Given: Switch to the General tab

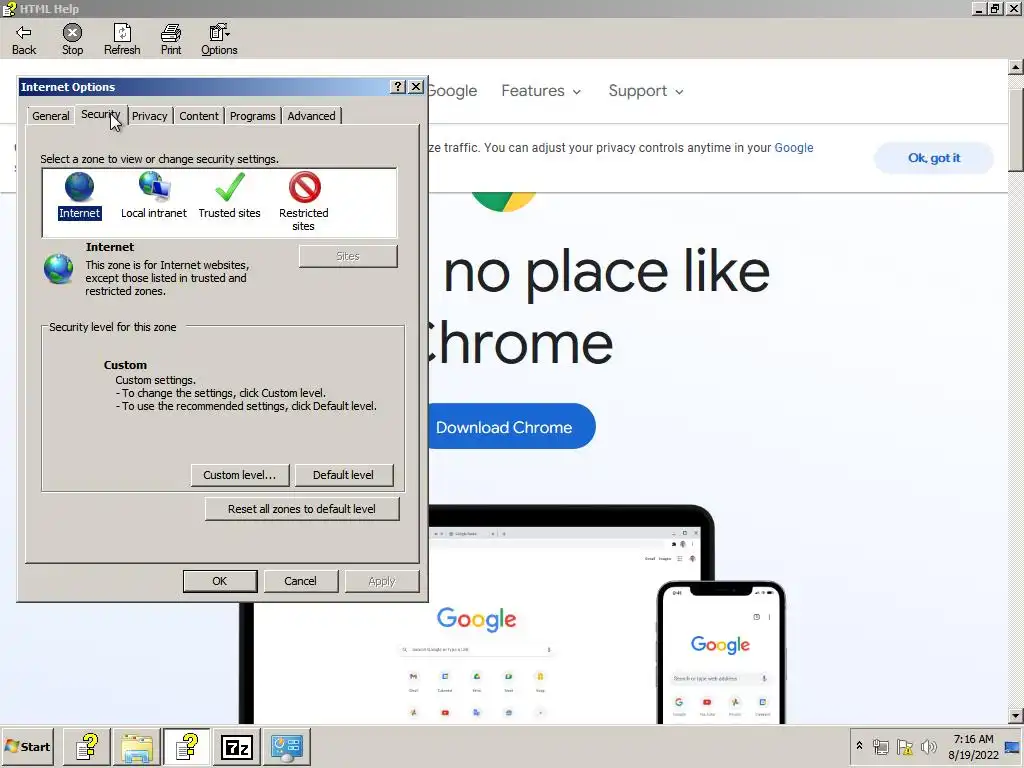Looking at the screenshot, I should tap(51, 116).
